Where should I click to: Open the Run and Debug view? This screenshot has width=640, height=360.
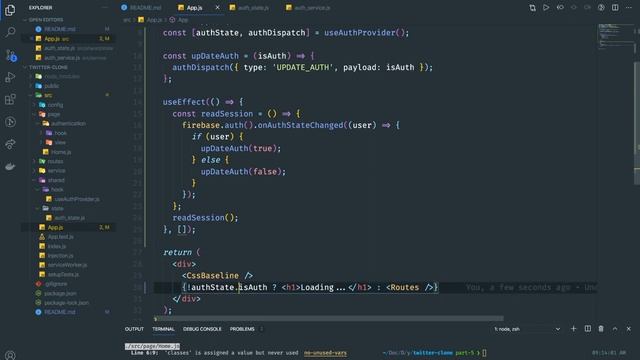pos(10,77)
